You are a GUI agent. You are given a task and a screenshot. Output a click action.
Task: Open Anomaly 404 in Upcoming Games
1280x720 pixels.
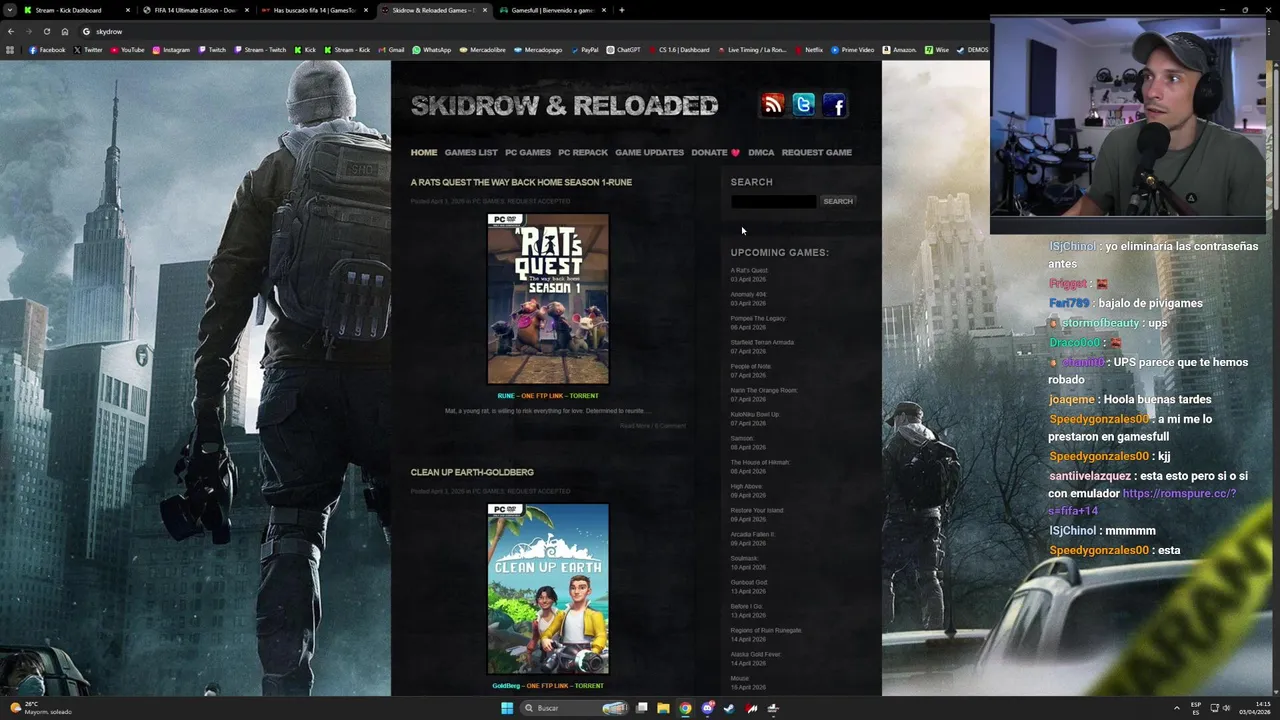(748, 294)
